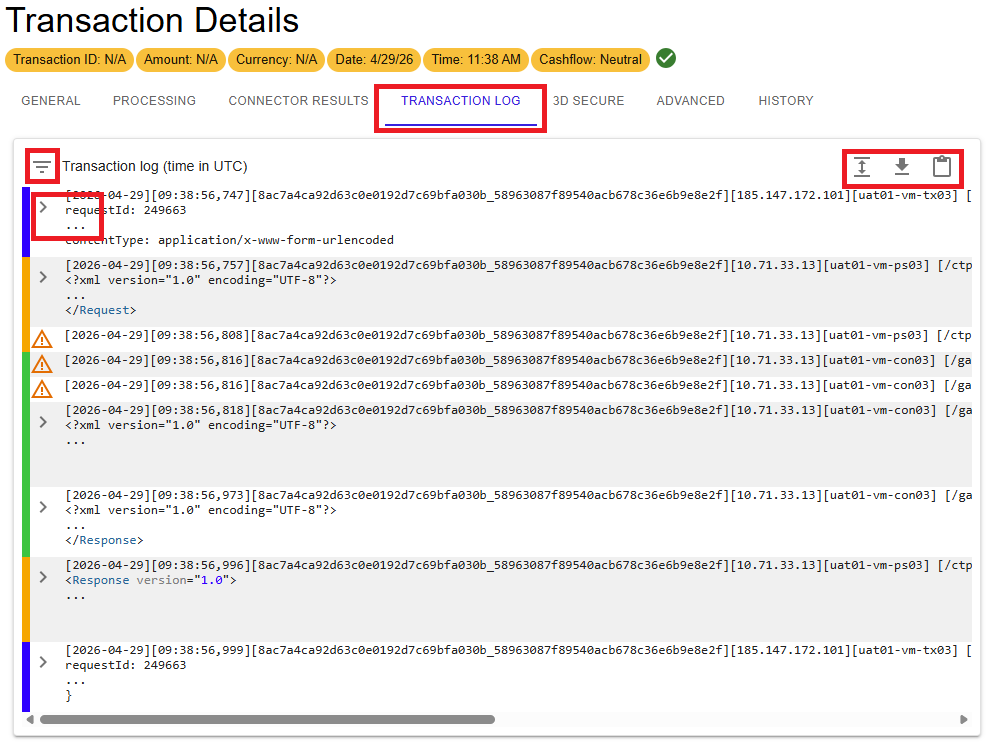
Task: Click the '</Response>' closing tag text
Action: (104, 540)
